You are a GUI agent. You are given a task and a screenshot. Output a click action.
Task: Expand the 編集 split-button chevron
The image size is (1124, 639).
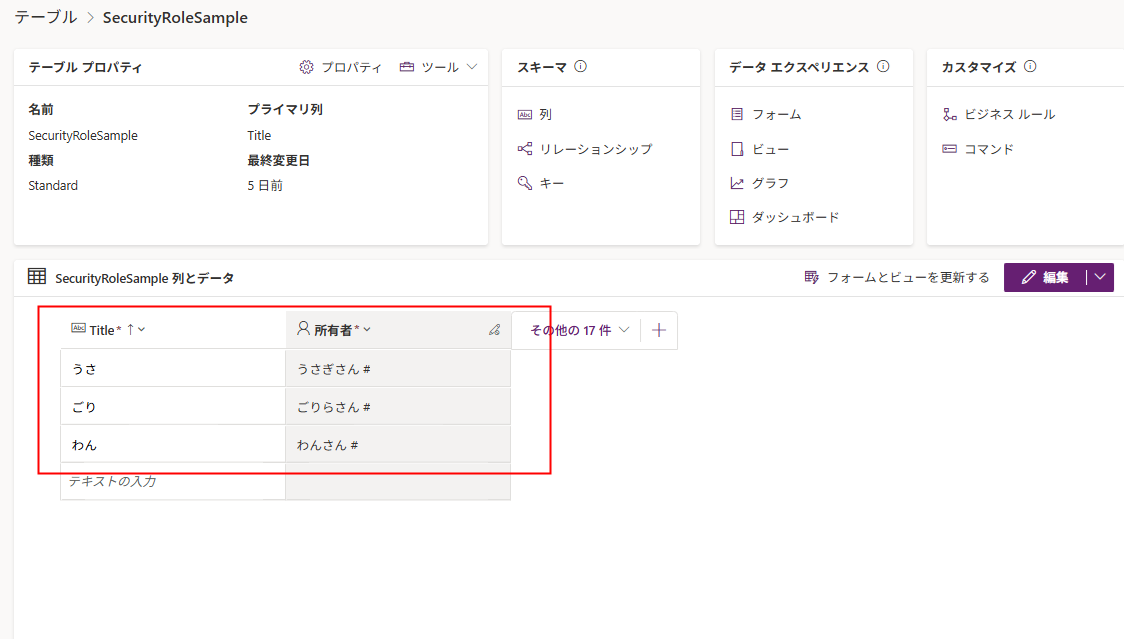(x=1100, y=277)
